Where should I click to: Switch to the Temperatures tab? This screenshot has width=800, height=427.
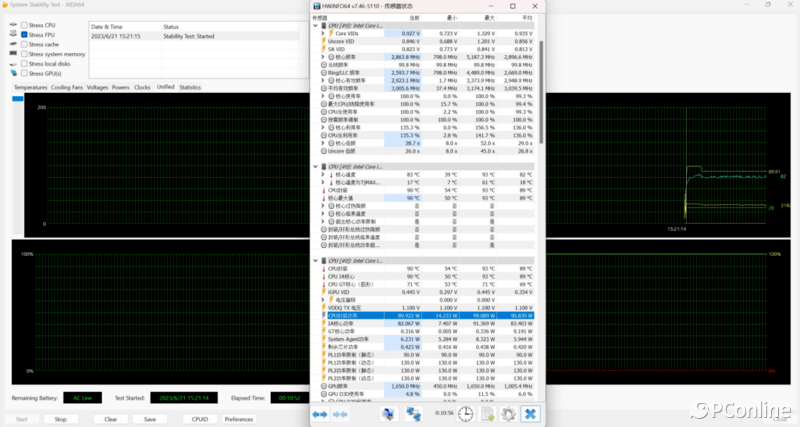[x=31, y=87]
